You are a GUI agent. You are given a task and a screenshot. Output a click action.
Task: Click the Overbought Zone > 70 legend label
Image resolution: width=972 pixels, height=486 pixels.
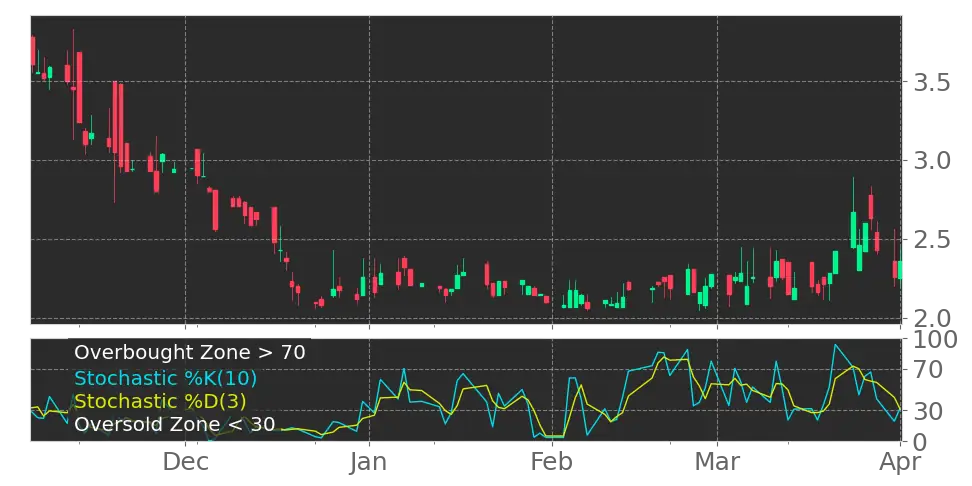click(x=189, y=353)
